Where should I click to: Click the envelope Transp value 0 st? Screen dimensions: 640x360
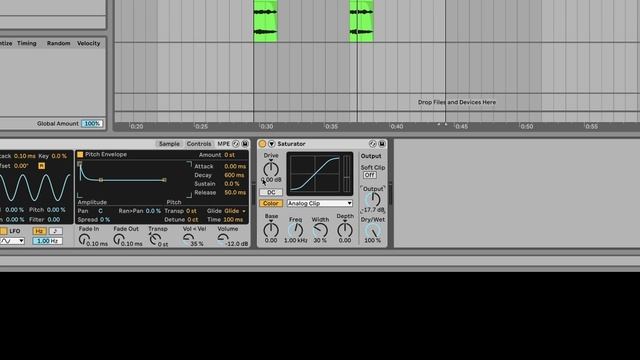click(x=191, y=211)
